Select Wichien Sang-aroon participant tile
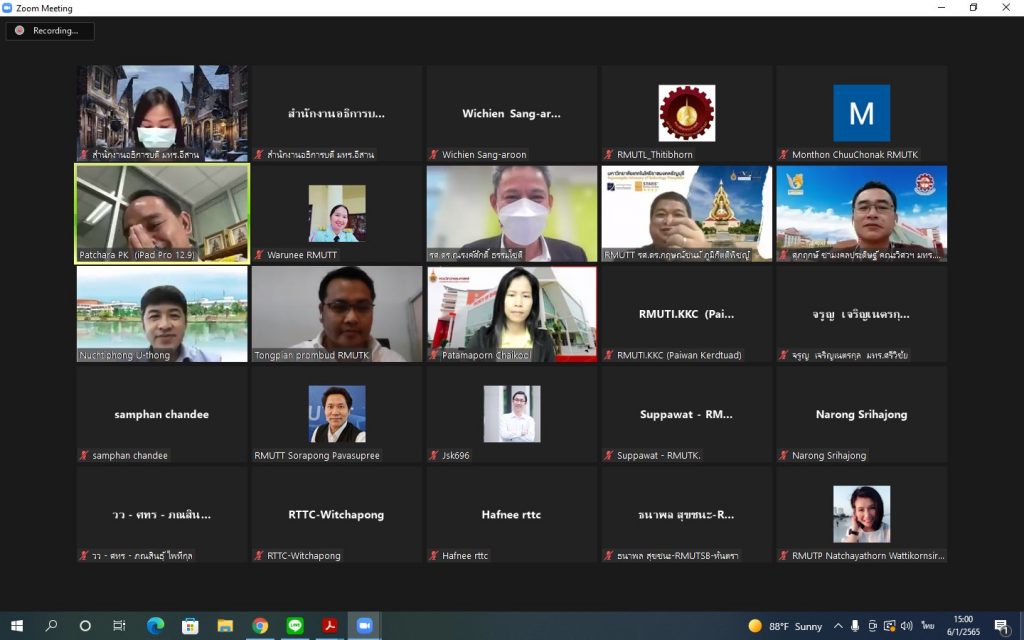Image resolution: width=1024 pixels, height=640 pixels. coord(511,113)
